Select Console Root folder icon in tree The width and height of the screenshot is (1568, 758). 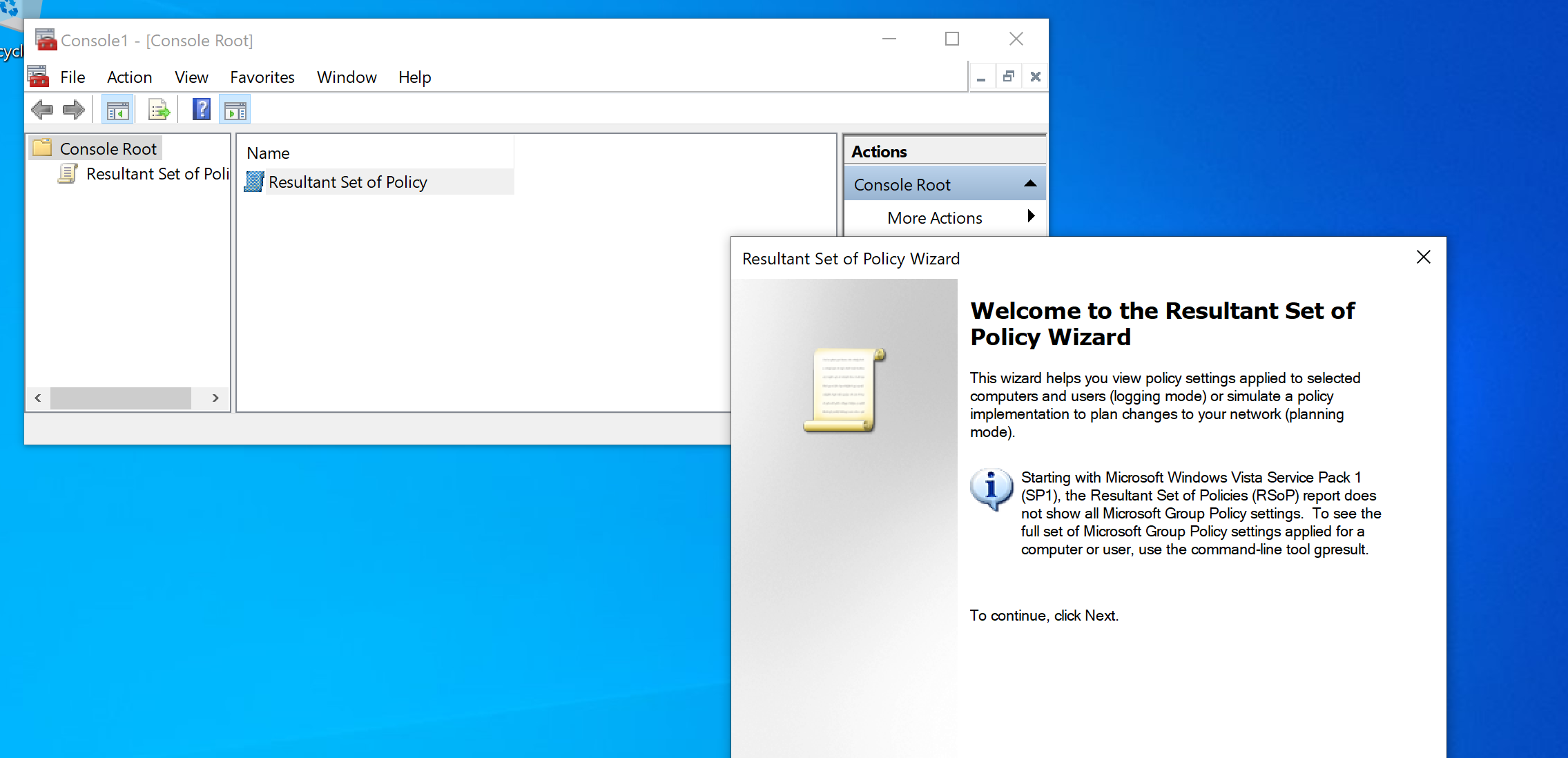(43, 148)
